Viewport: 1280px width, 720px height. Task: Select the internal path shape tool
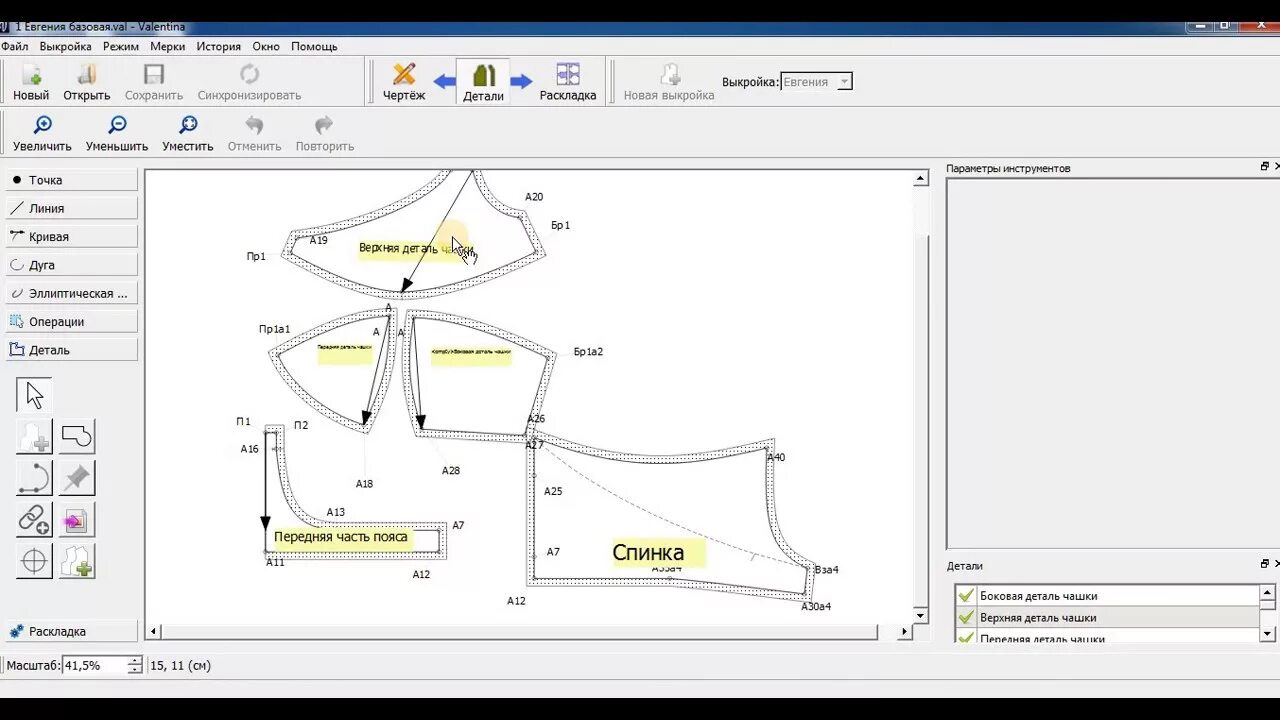click(x=77, y=437)
